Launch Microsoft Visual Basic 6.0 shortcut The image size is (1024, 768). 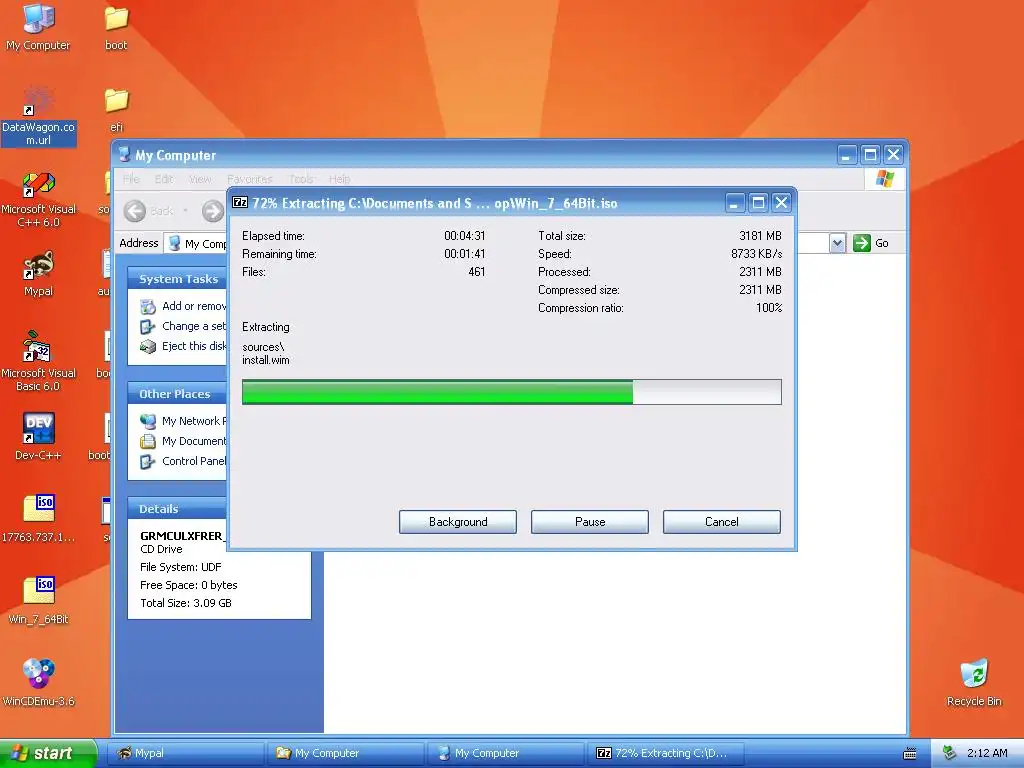39,362
